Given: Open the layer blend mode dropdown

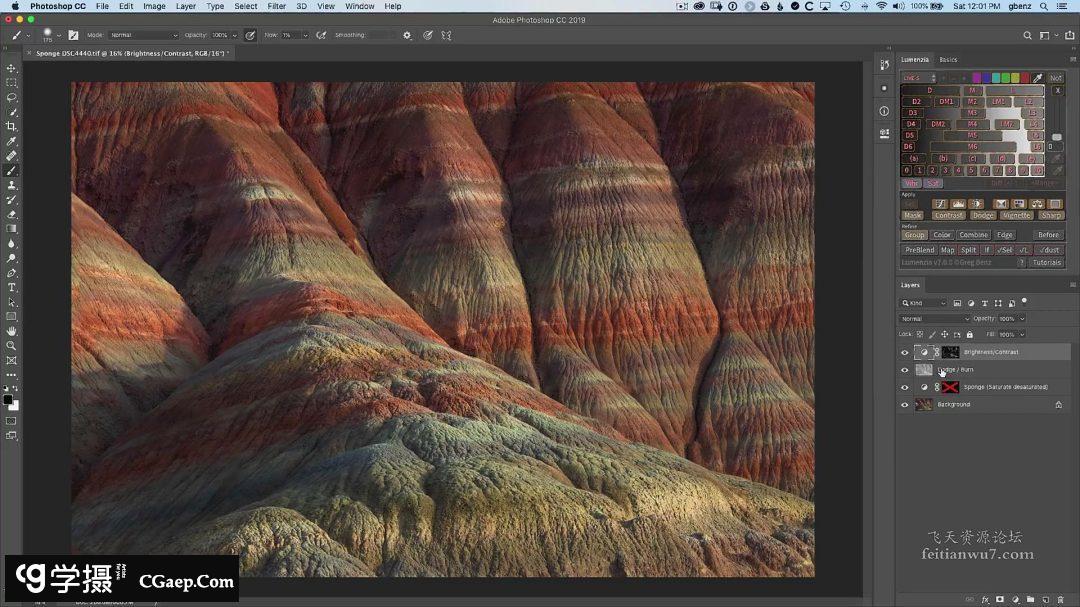Looking at the screenshot, I should pos(934,319).
